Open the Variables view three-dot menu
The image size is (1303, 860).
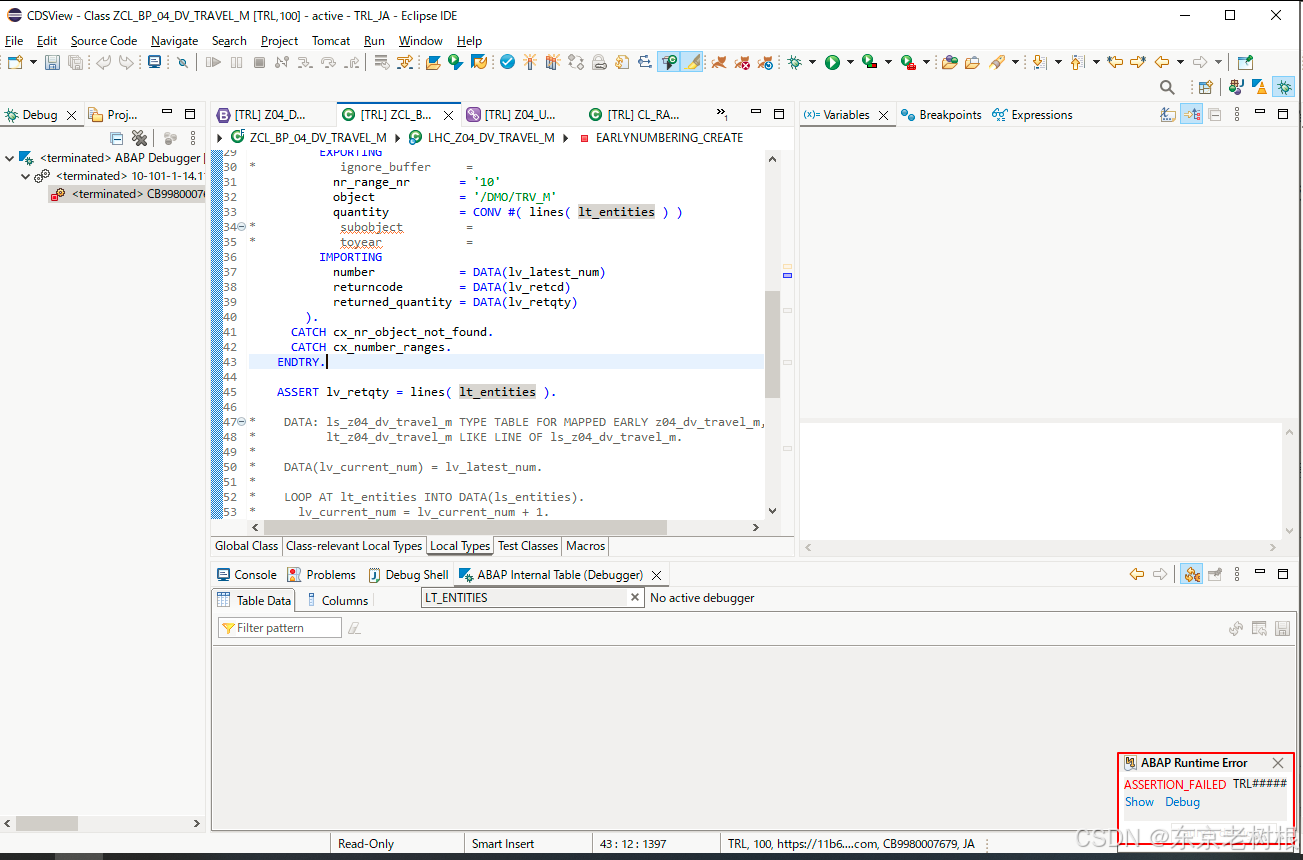1238,115
